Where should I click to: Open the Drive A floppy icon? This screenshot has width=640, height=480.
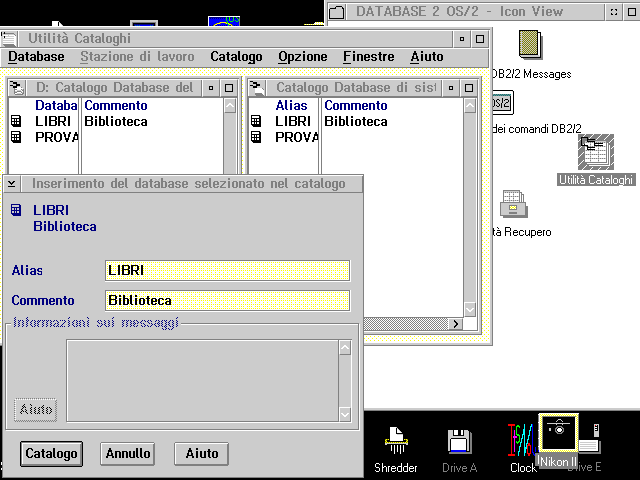(459, 440)
